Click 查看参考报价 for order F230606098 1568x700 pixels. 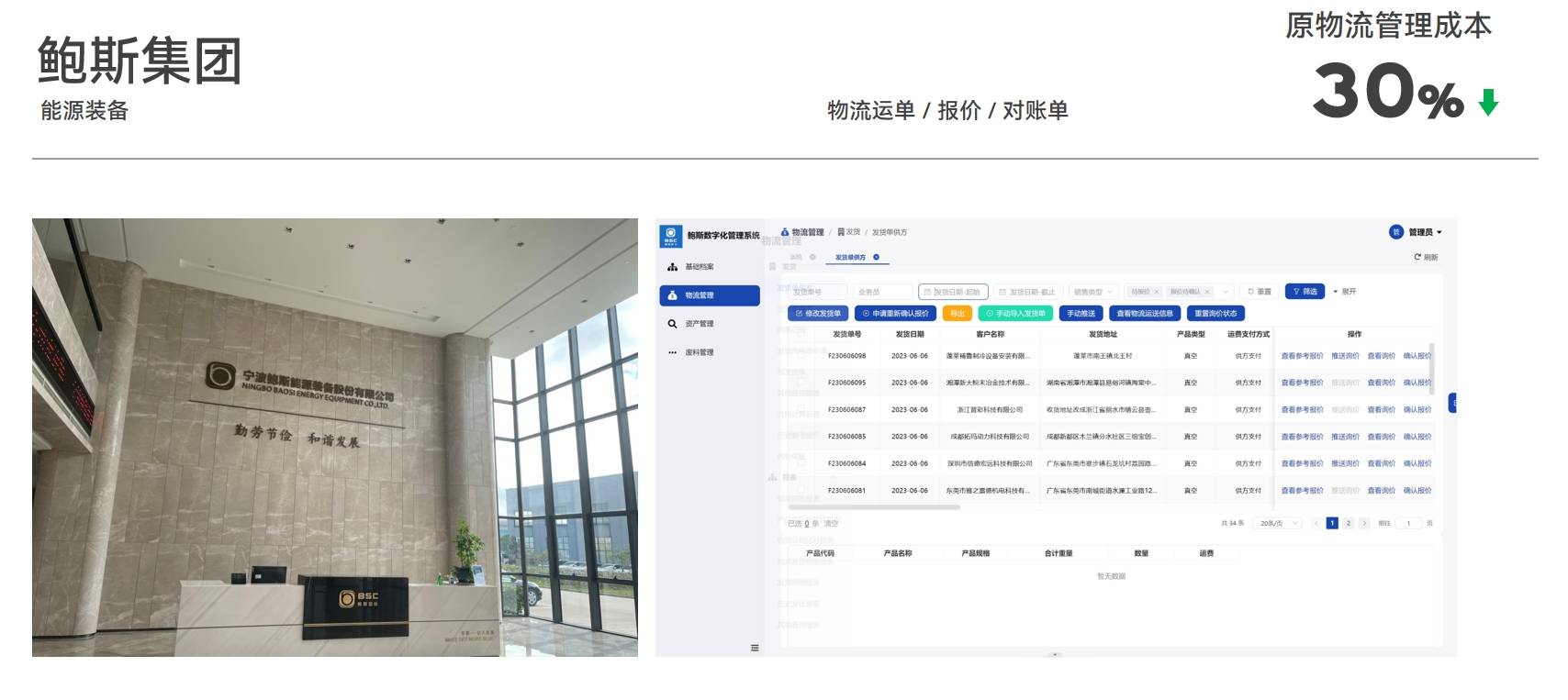click(x=1302, y=356)
